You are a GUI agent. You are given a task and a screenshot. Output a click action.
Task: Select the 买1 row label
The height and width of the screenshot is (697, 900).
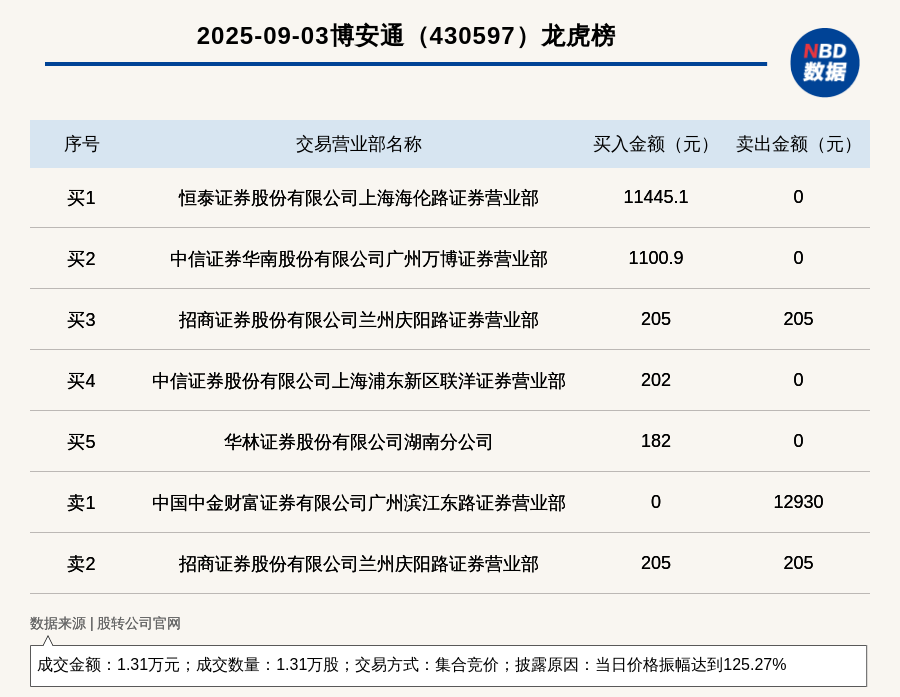[82, 198]
